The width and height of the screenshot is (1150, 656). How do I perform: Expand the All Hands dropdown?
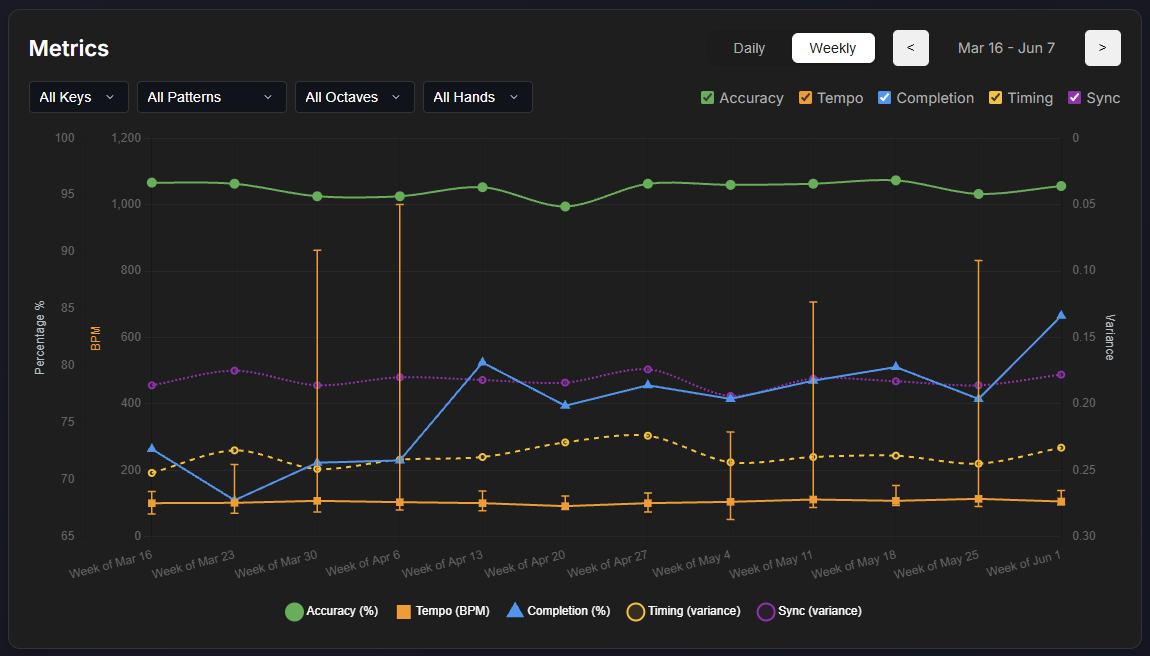point(477,97)
